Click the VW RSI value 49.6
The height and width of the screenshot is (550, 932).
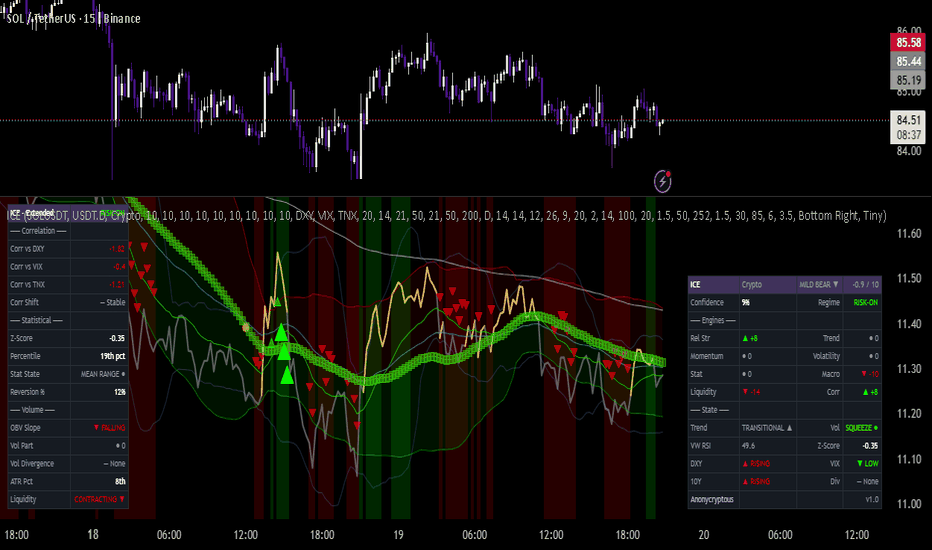pos(748,445)
